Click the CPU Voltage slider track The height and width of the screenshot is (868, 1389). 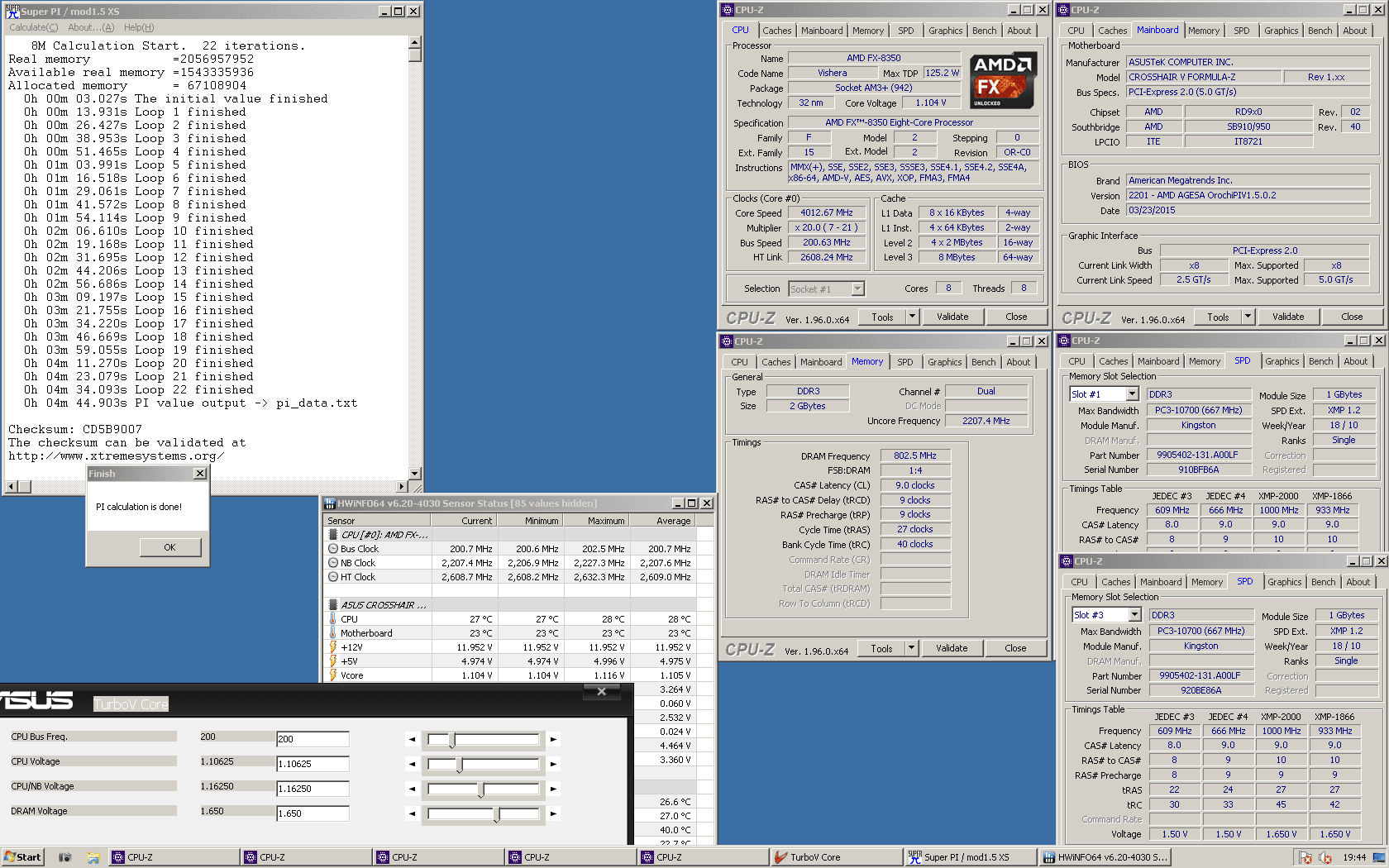pos(483,764)
